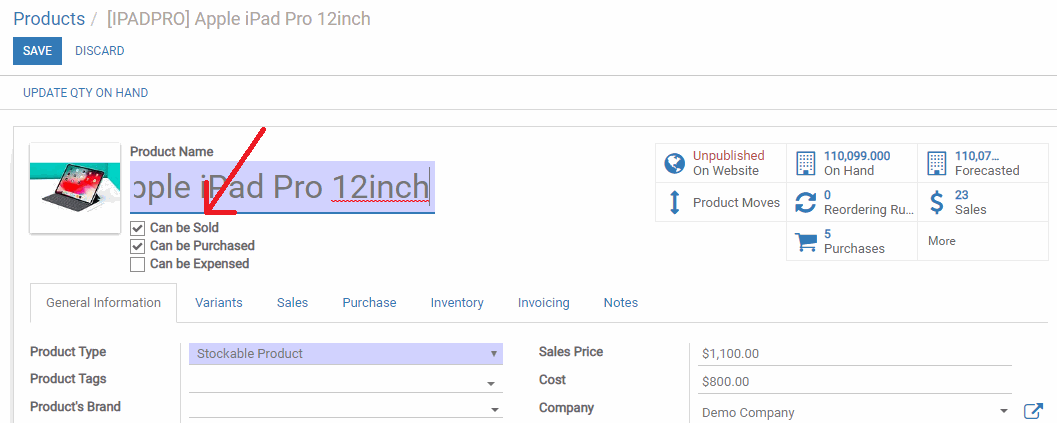Viewport: 1057px width, 423px height.
Task: Switch to the Variants tab
Action: [218, 303]
